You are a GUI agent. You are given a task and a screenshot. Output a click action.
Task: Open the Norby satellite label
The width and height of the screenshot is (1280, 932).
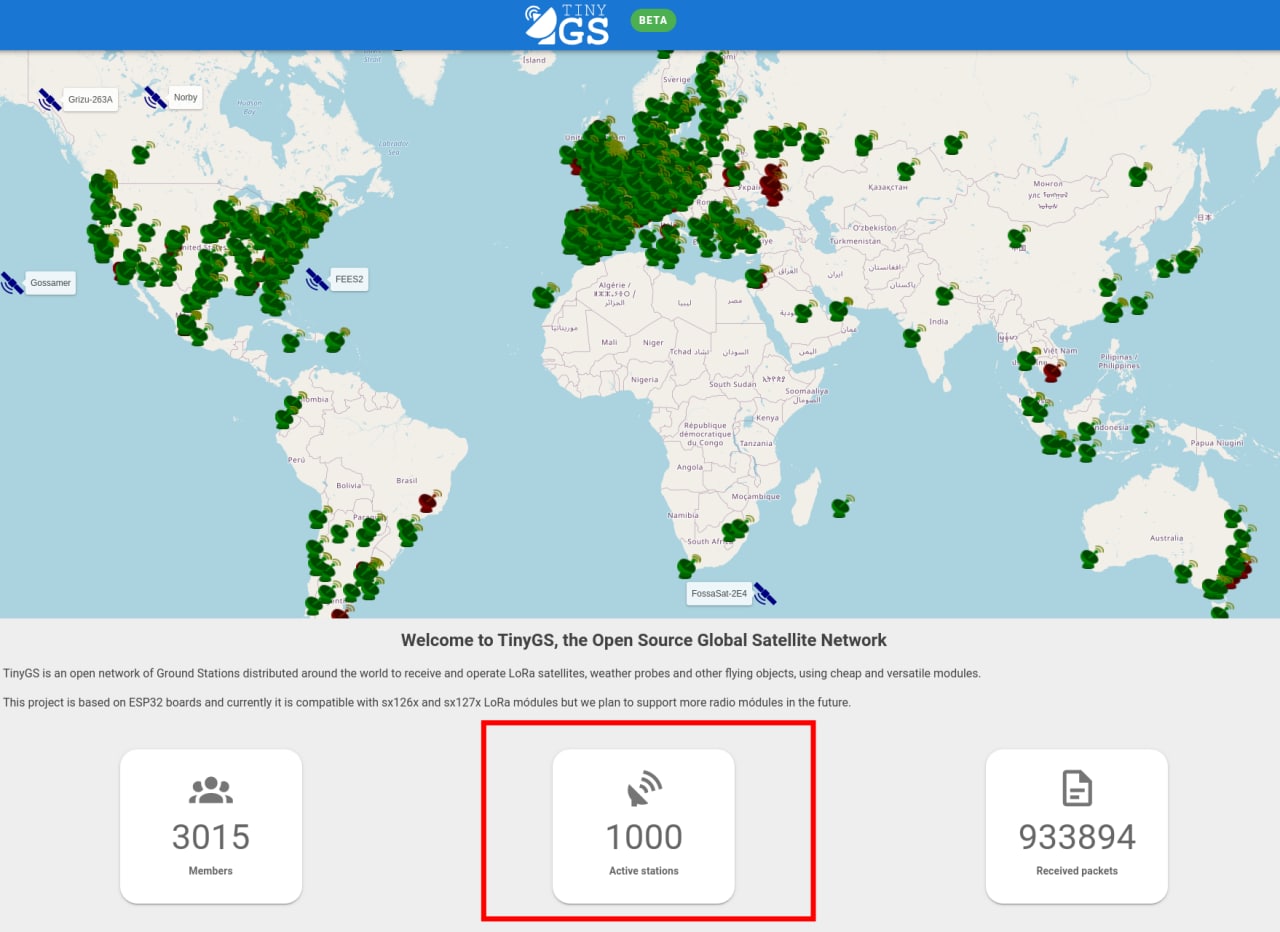click(185, 97)
